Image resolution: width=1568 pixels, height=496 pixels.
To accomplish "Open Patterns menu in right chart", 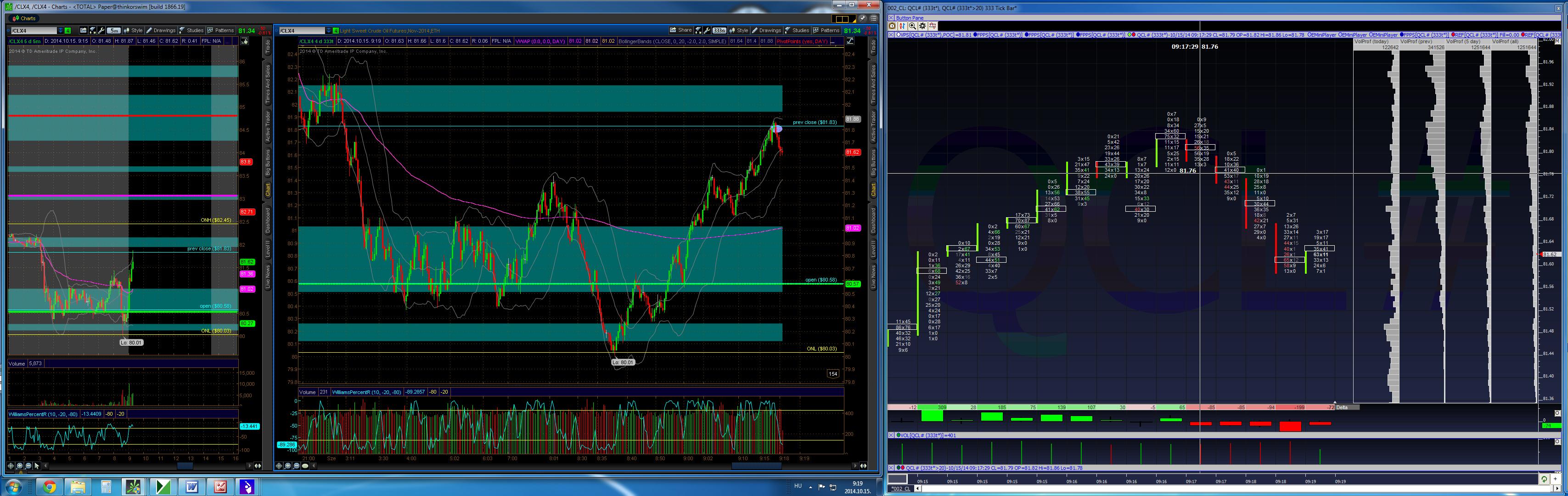I will 826,30.
